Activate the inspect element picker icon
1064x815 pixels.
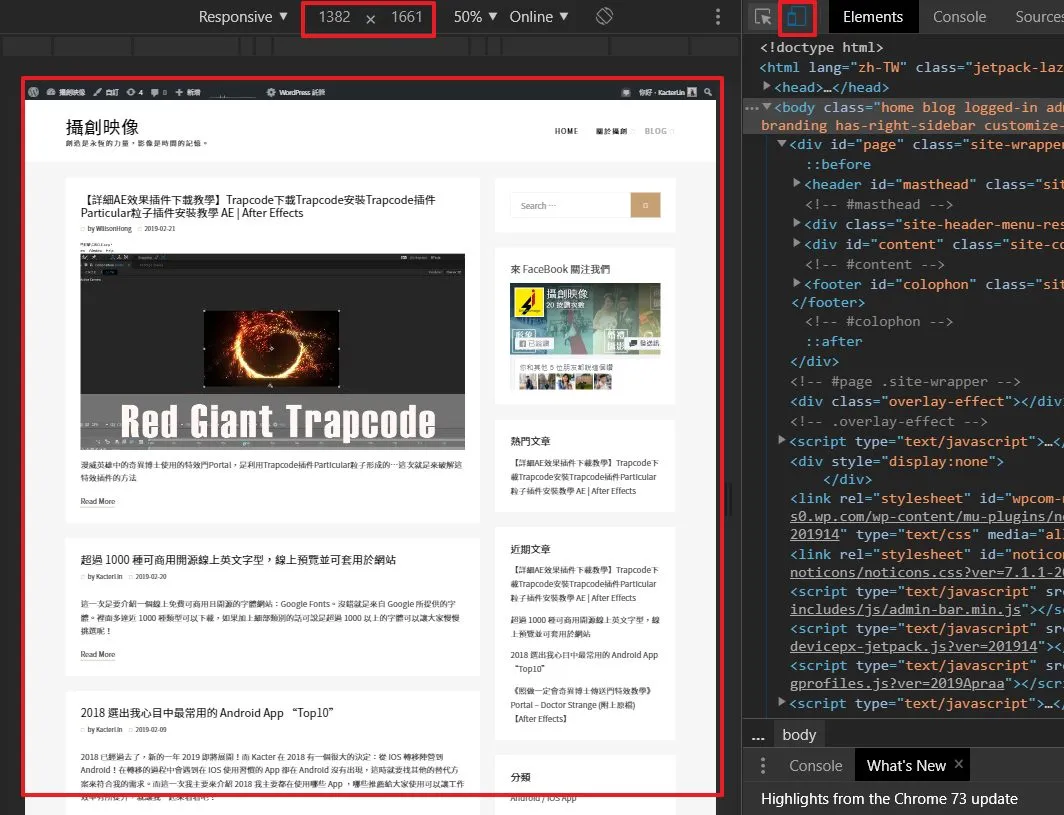[763, 17]
